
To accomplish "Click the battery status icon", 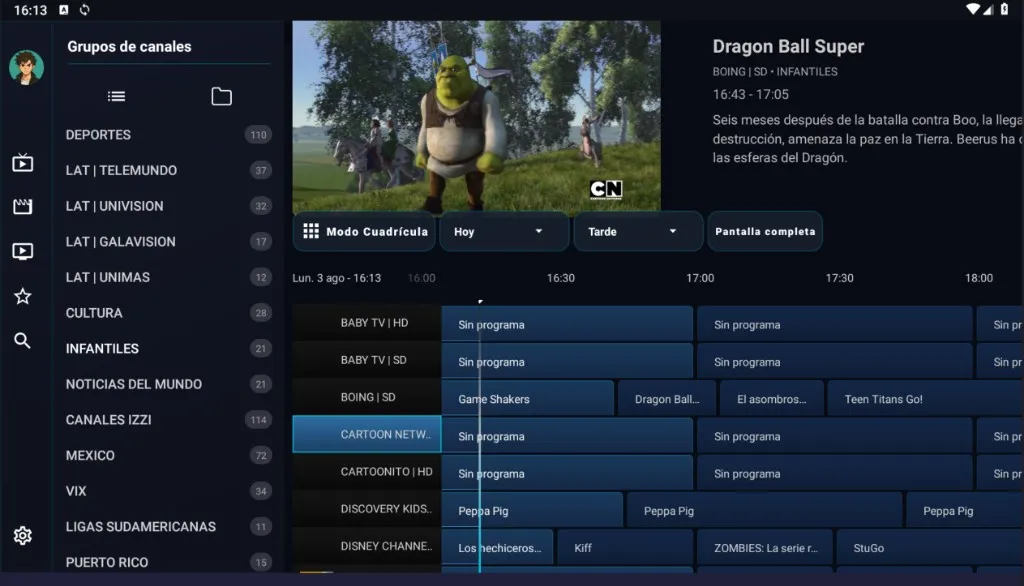I will point(1004,9).
